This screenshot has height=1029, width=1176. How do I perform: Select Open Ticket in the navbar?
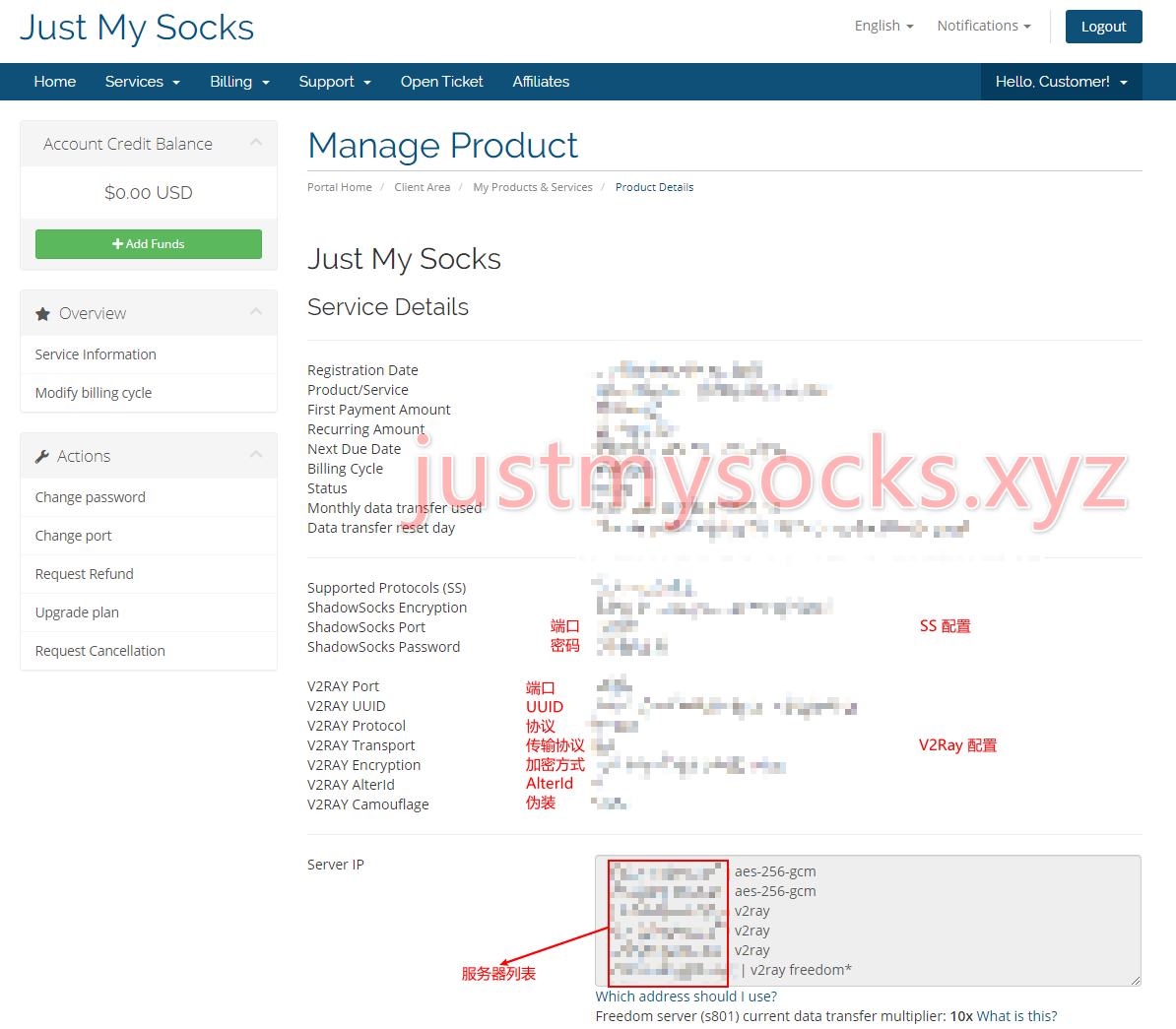pyautogui.click(x=442, y=82)
